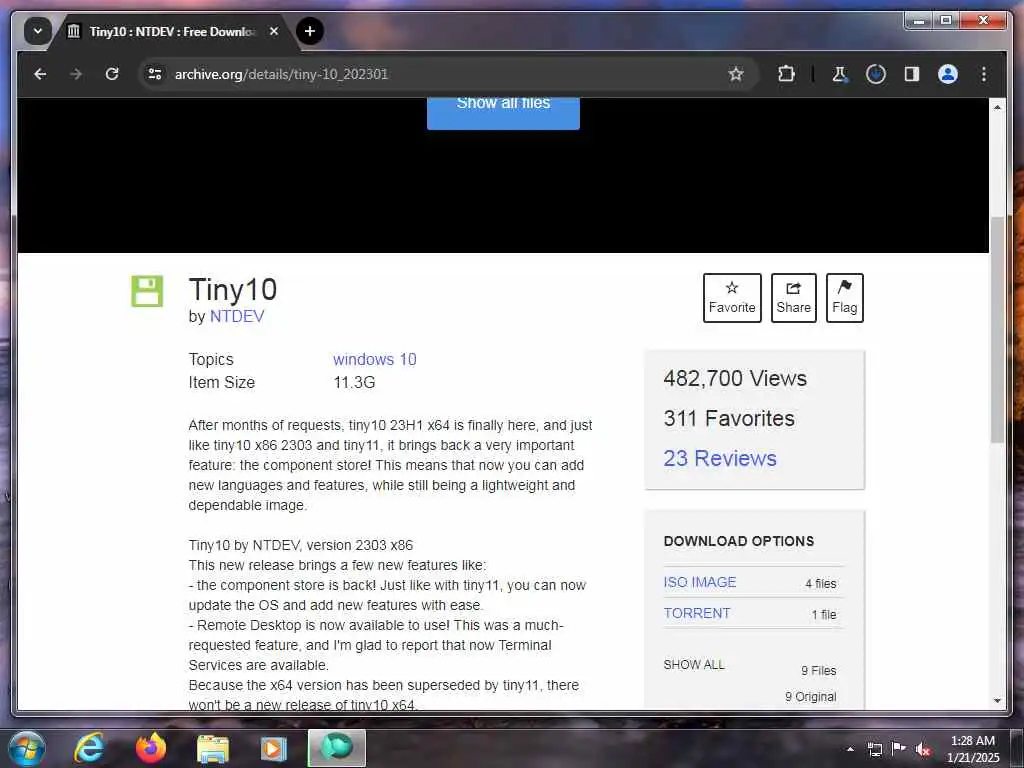Open Chrome Labs flask icon

pos(840,74)
